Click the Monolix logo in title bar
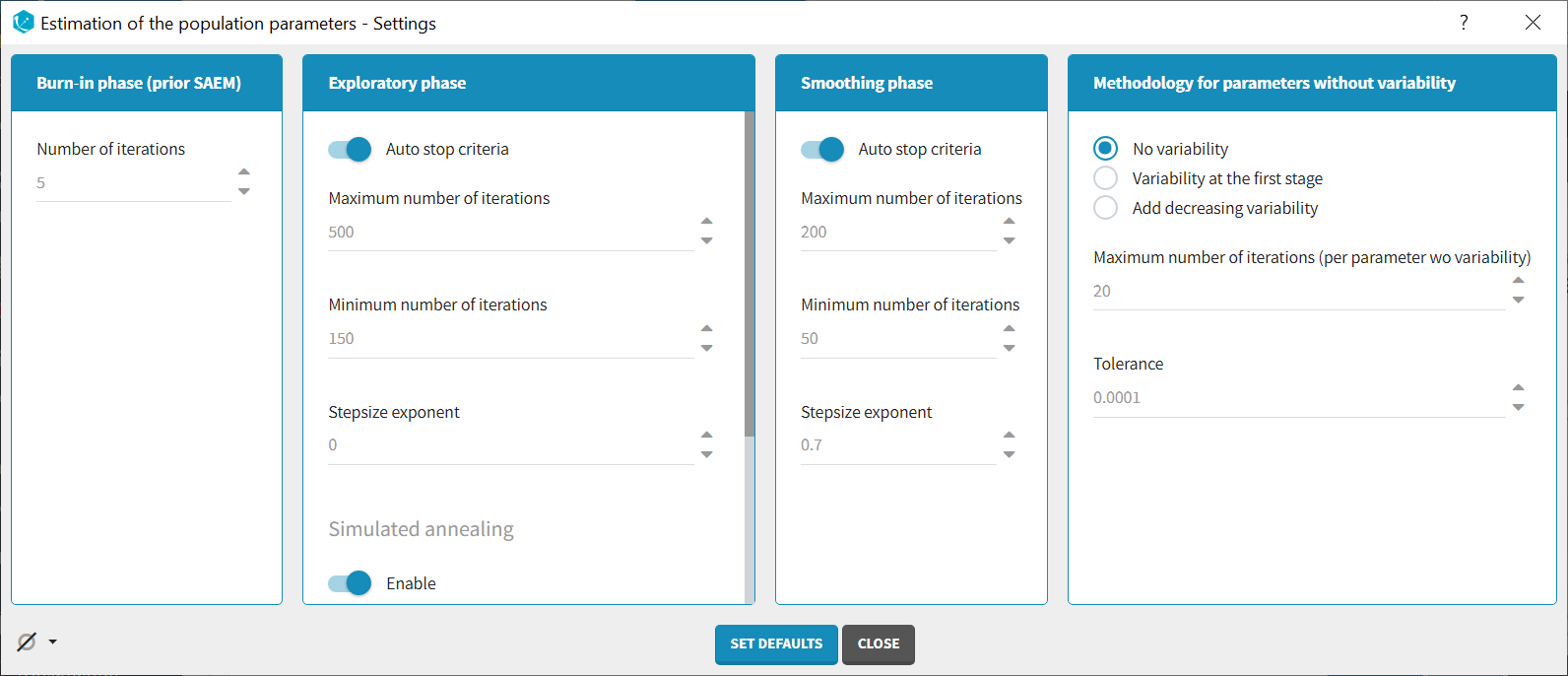This screenshot has height=676, width=1568. [23, 22]
